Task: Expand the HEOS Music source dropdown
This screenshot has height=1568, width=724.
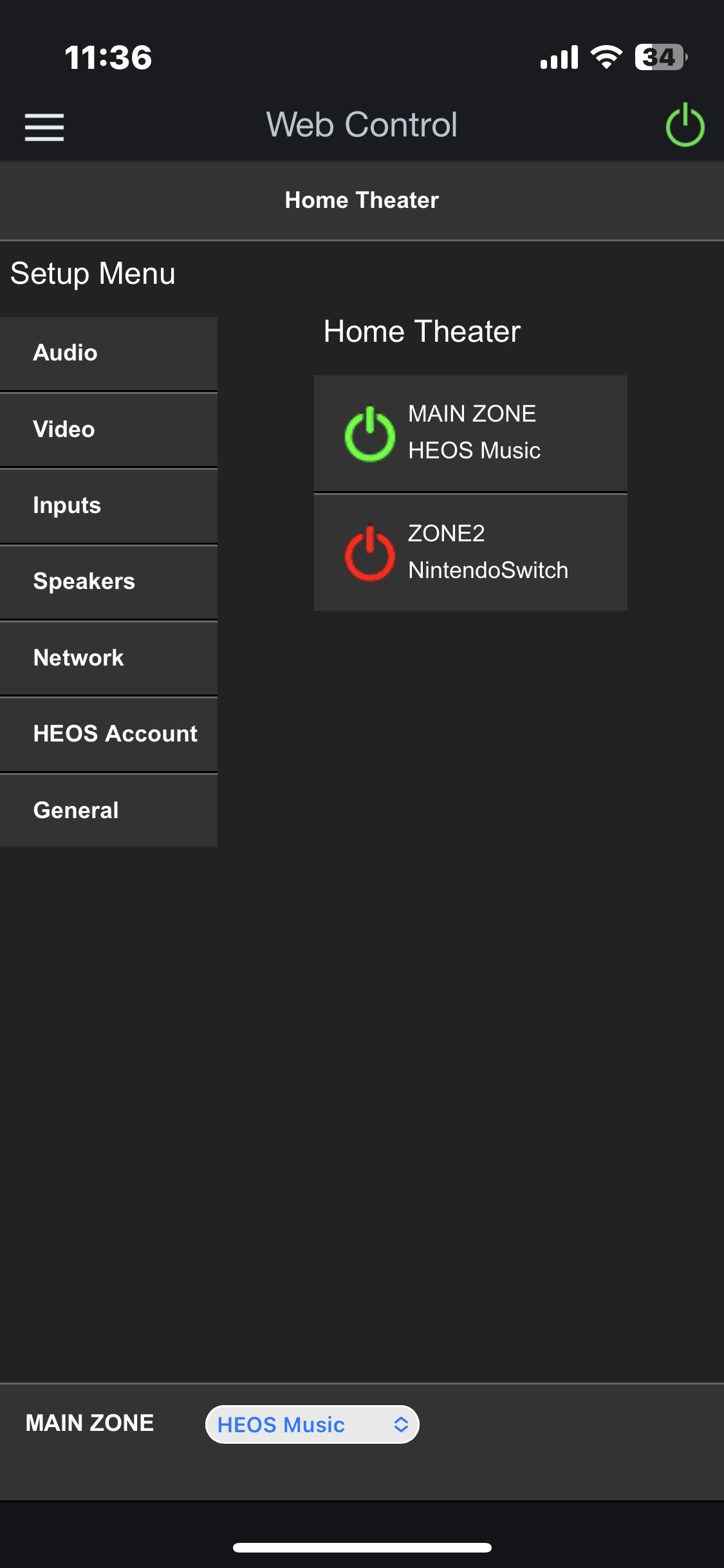Action: [312, 1424]
